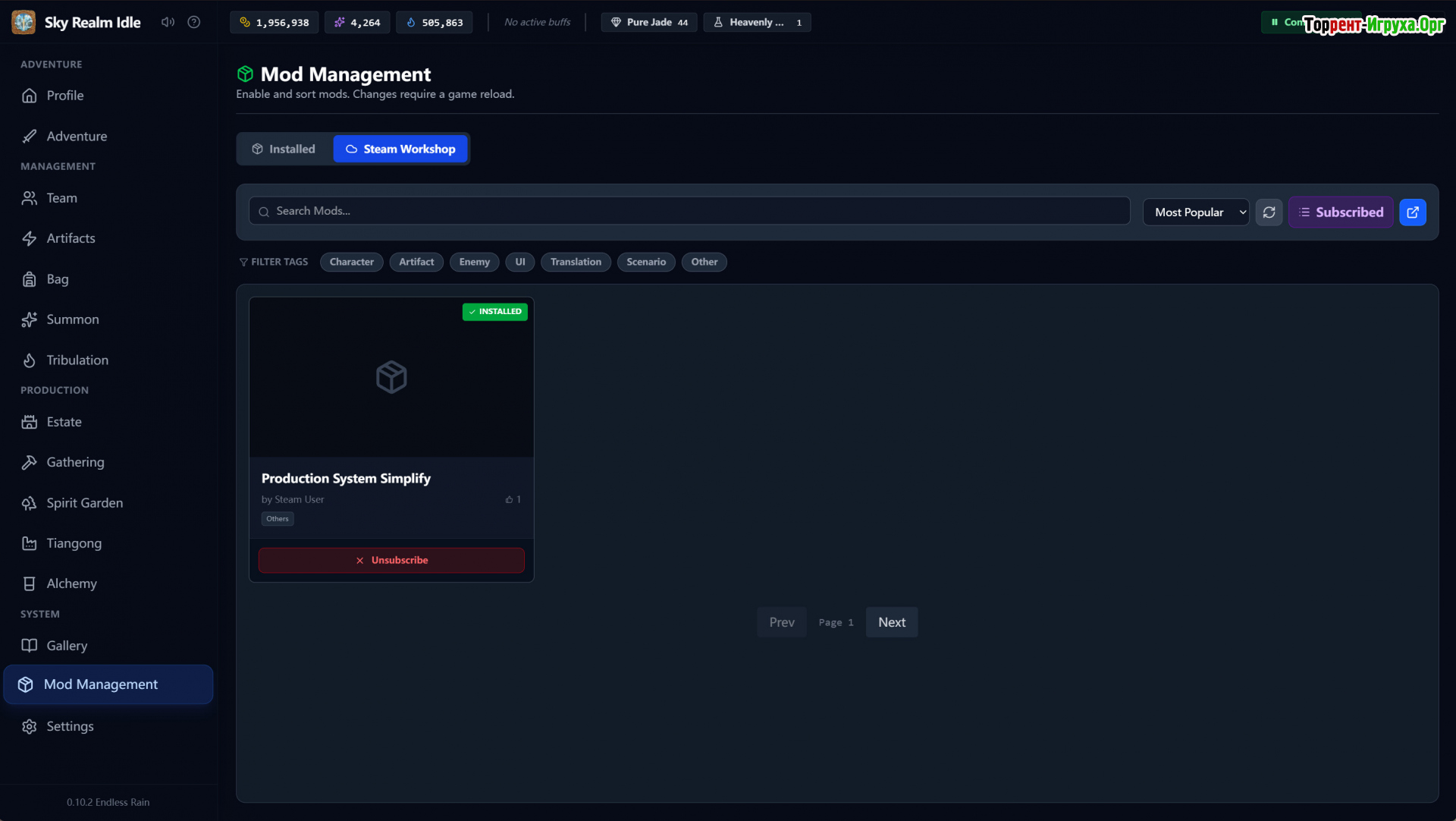
Task: Click the refresh mods icon
Action: coord(1269,212)
